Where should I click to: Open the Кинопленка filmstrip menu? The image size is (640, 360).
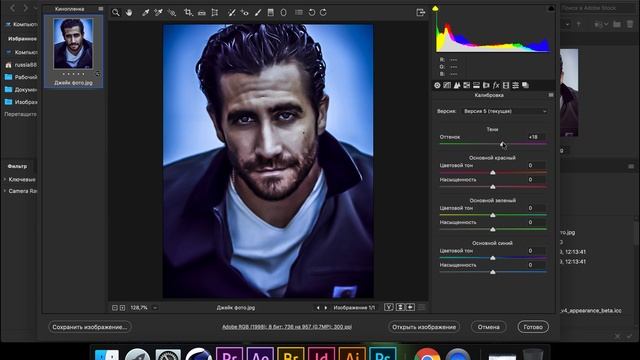100,9
